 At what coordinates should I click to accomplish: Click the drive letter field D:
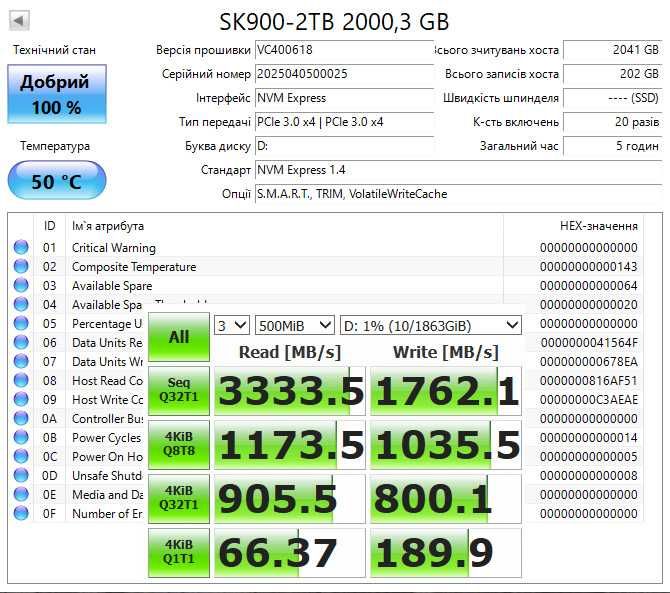[344, 146]
